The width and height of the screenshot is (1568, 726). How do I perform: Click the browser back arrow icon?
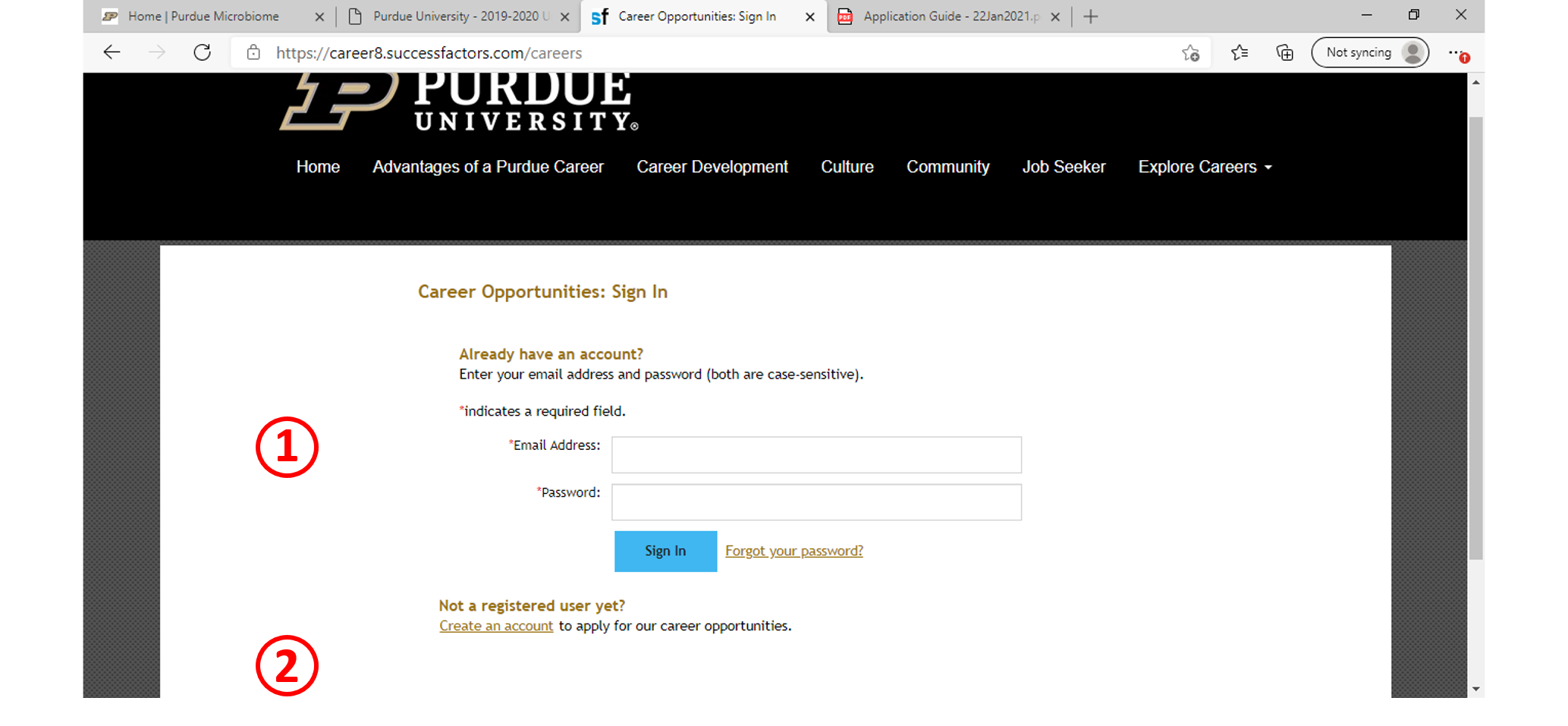click(x=112, y=52)
